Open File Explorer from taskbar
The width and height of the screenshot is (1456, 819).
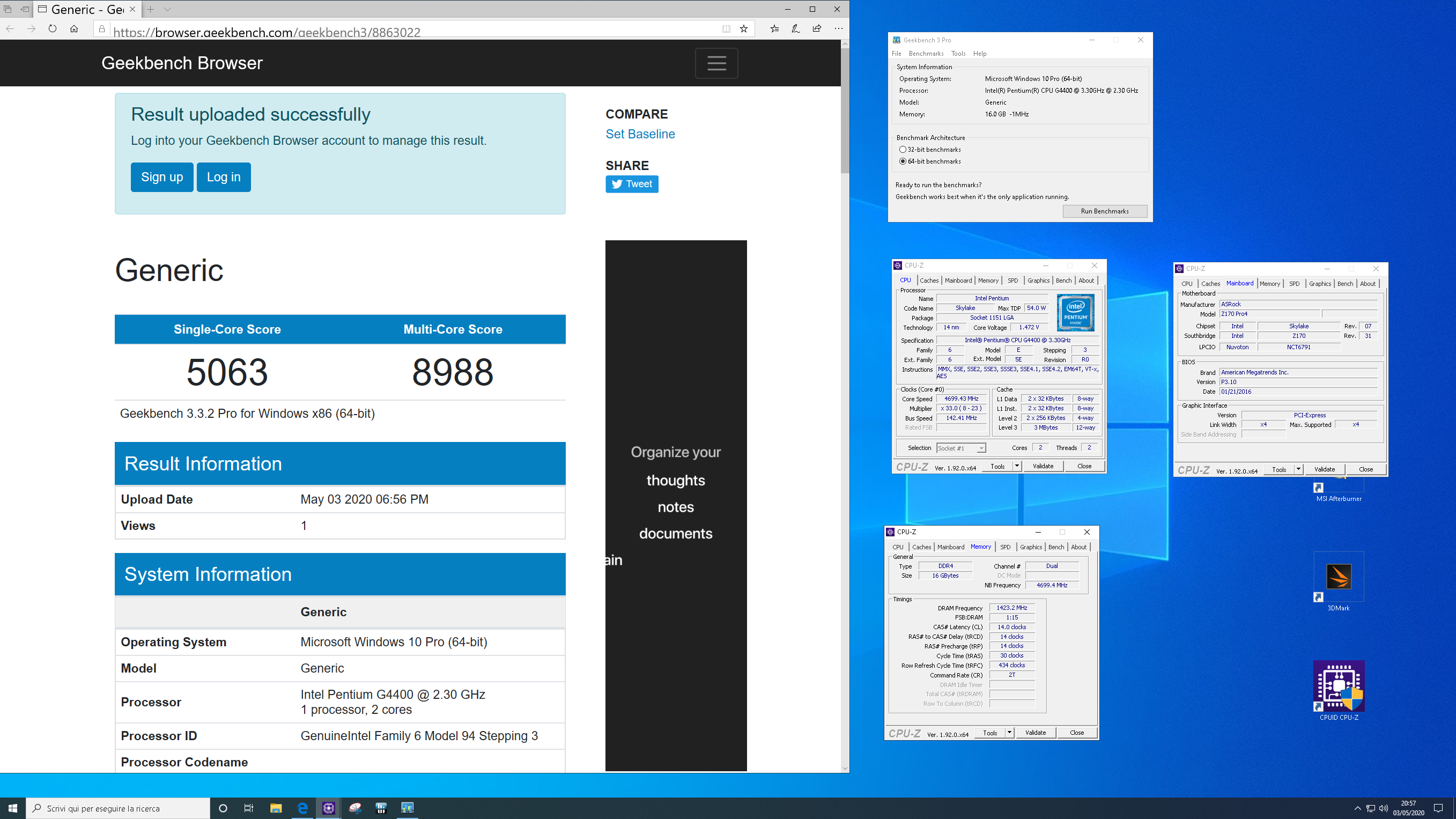pos(276,808)
